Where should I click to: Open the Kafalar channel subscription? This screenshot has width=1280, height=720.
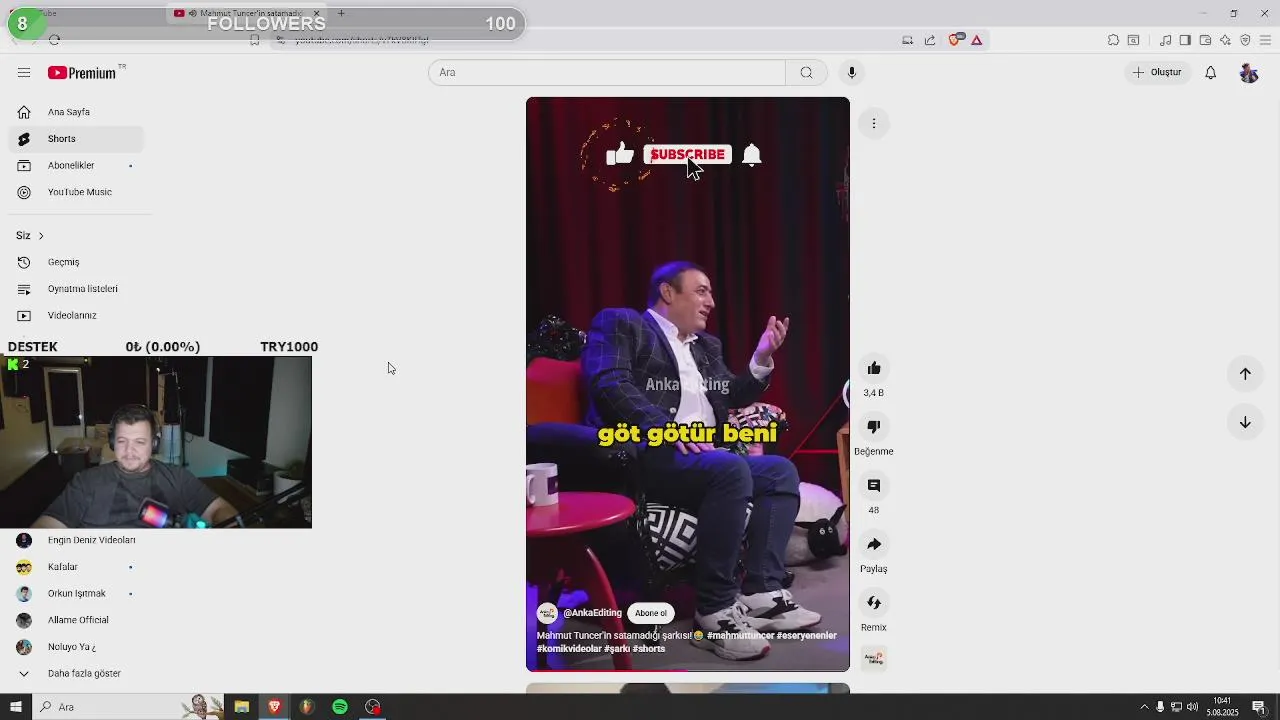76,567
